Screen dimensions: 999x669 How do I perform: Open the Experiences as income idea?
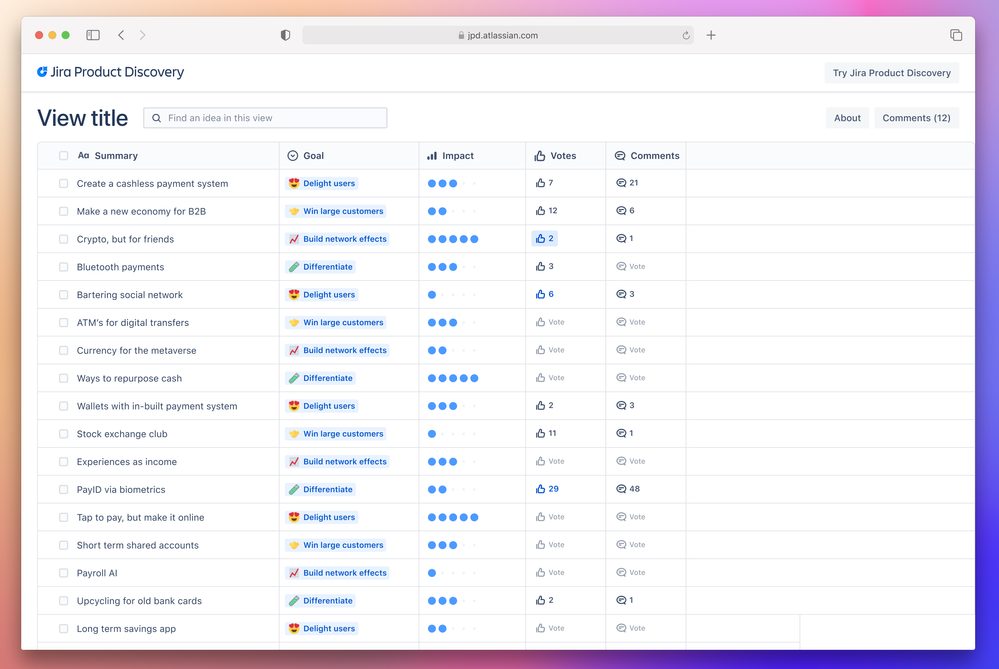127,462
